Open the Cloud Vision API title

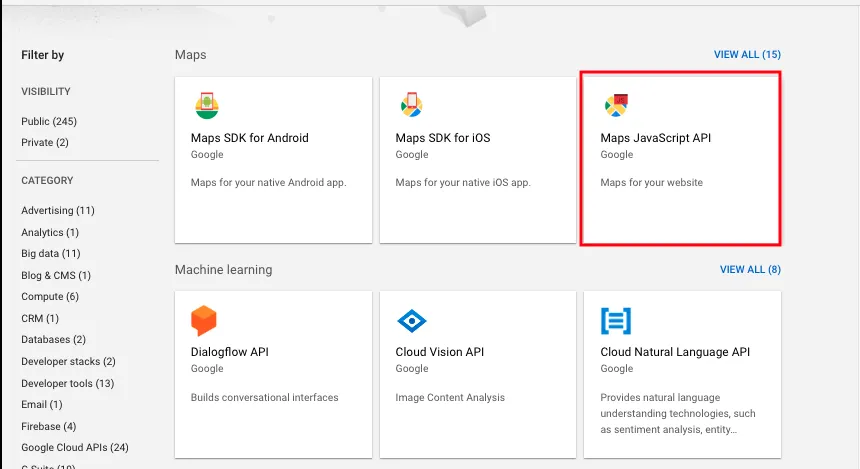pyautogui.click(x=439, y=352)
